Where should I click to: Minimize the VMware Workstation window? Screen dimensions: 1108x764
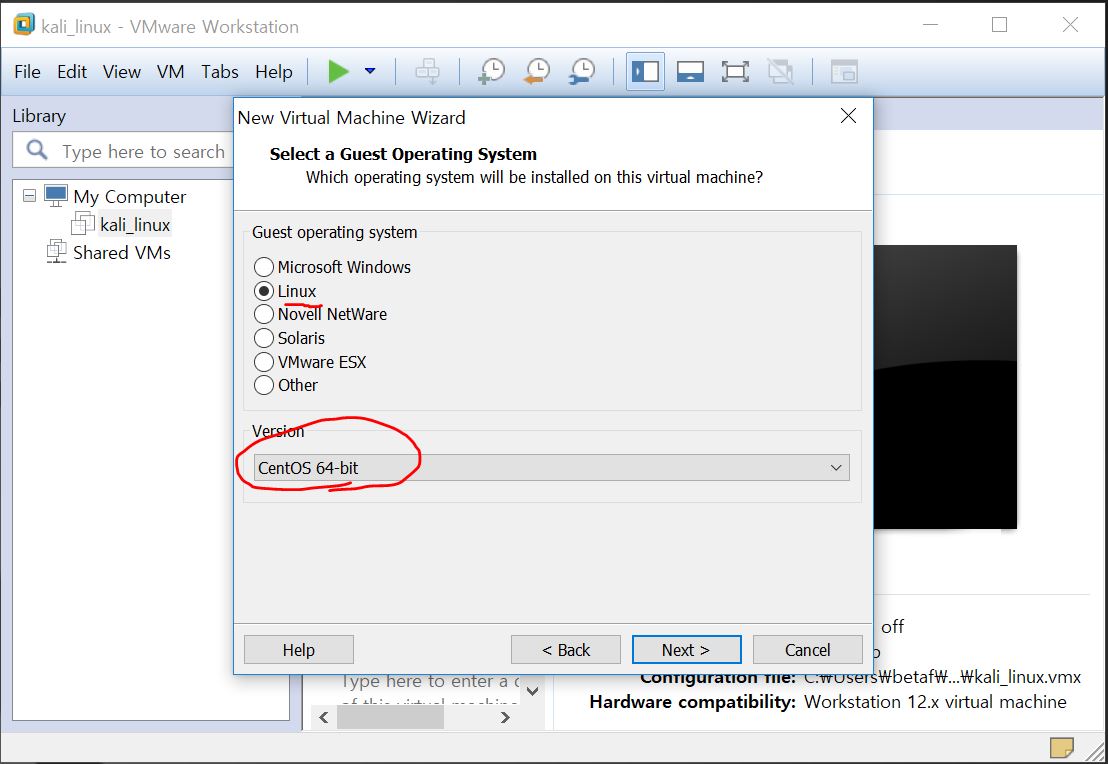point(931,25)
